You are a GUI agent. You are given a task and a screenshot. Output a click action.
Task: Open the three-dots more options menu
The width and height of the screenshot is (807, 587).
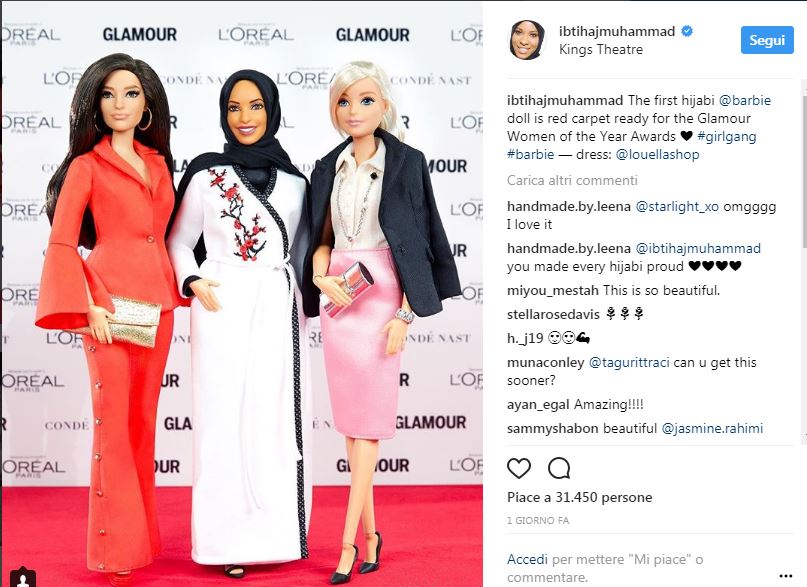pos(785,576)
